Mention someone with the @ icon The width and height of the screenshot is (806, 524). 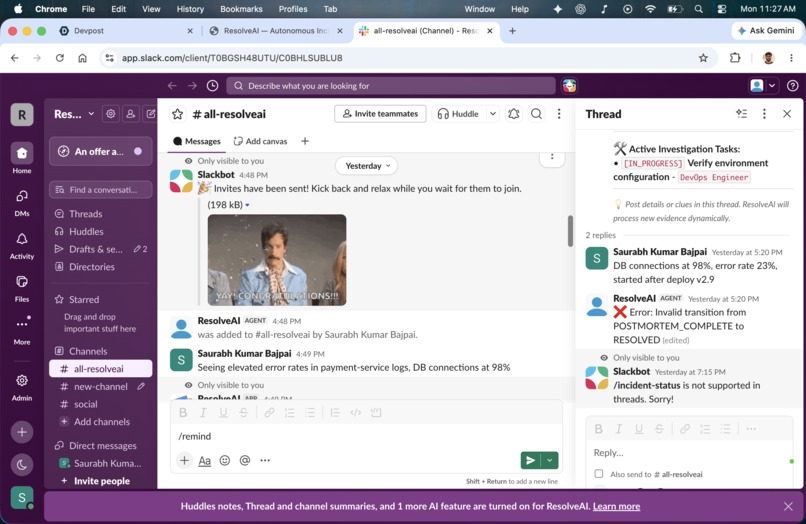click(245, 460)
